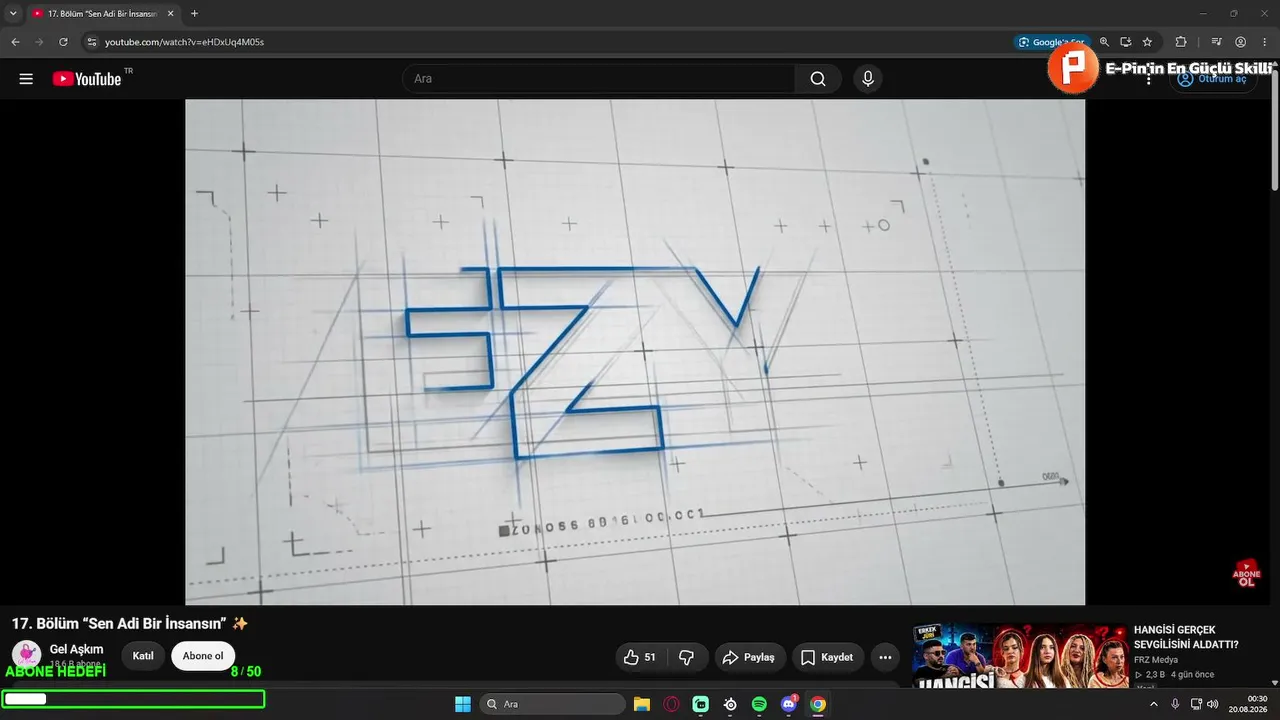Viewport: 1280px width, 720px height.
Task: Start voice search with the microphone
Action: pos(867,79)
